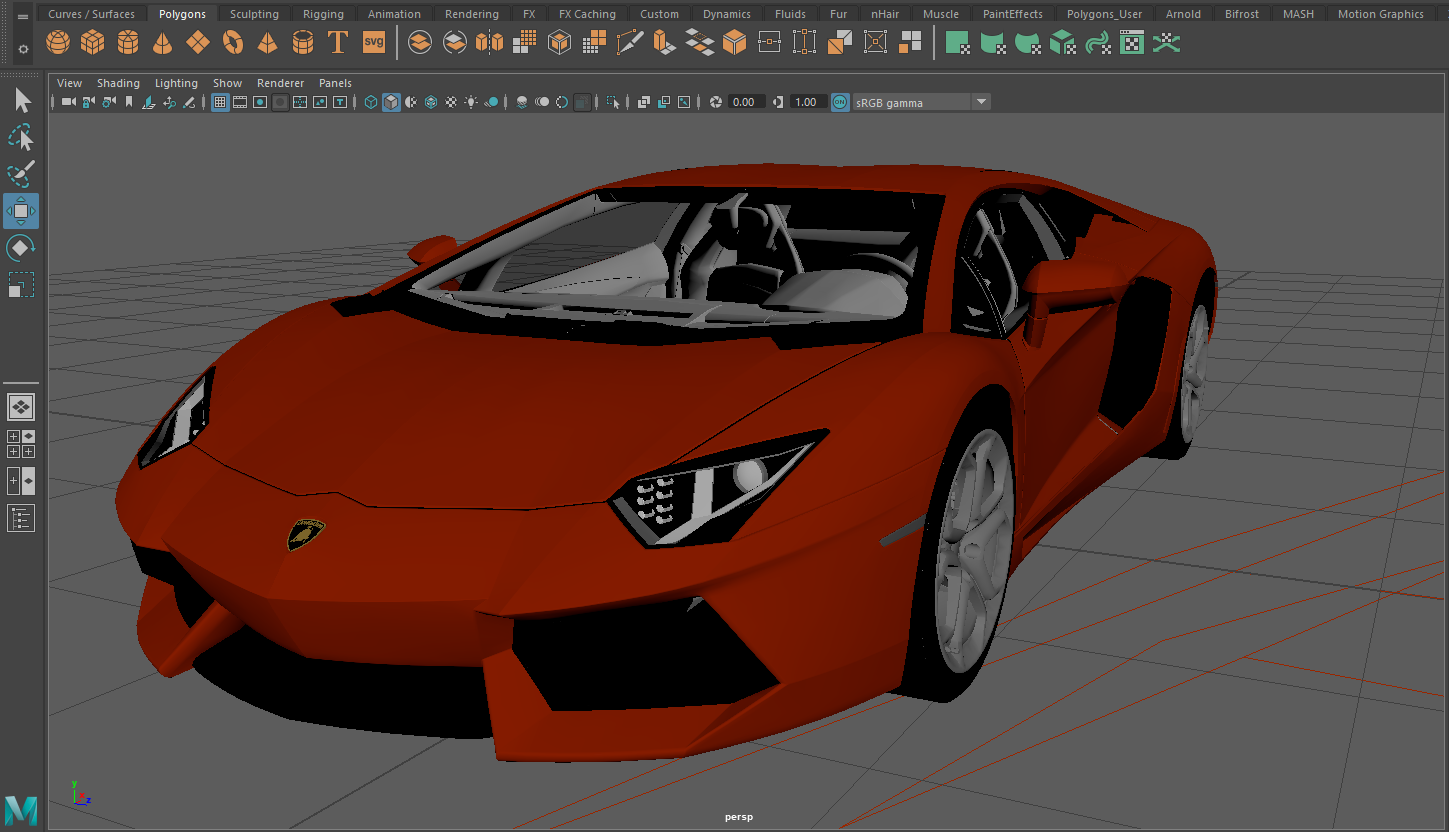Open the Shading panel menu
Screen dimensions: 1449x832
(118, 83)
